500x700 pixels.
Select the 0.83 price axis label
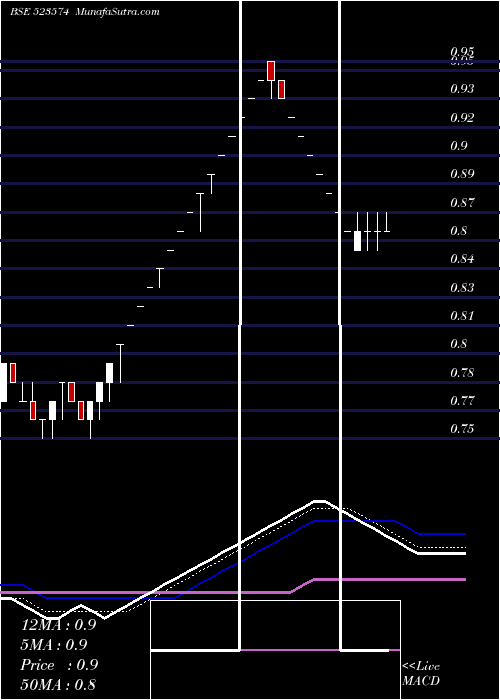click(x=462, y=288)
